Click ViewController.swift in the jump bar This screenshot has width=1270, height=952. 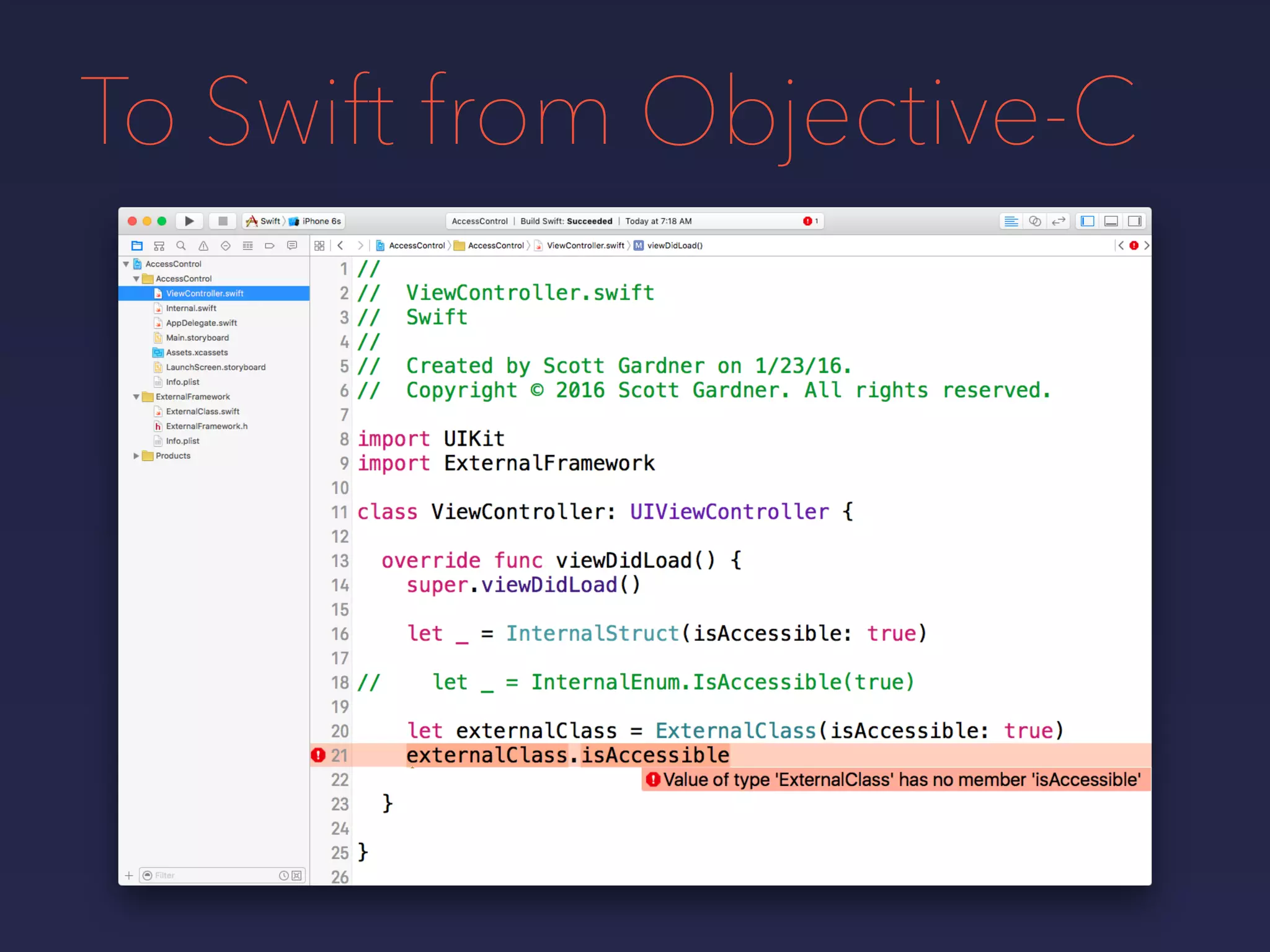coord(585,246)
